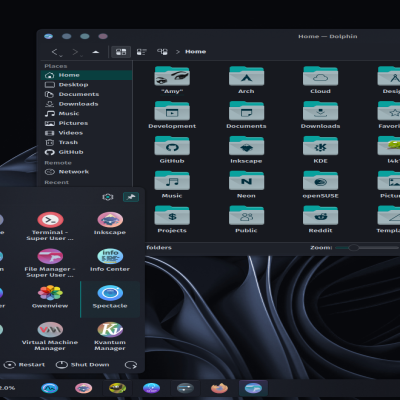Open the Reddit folder
This screenshot has width=400, height=400.
(x=320, y=220)
